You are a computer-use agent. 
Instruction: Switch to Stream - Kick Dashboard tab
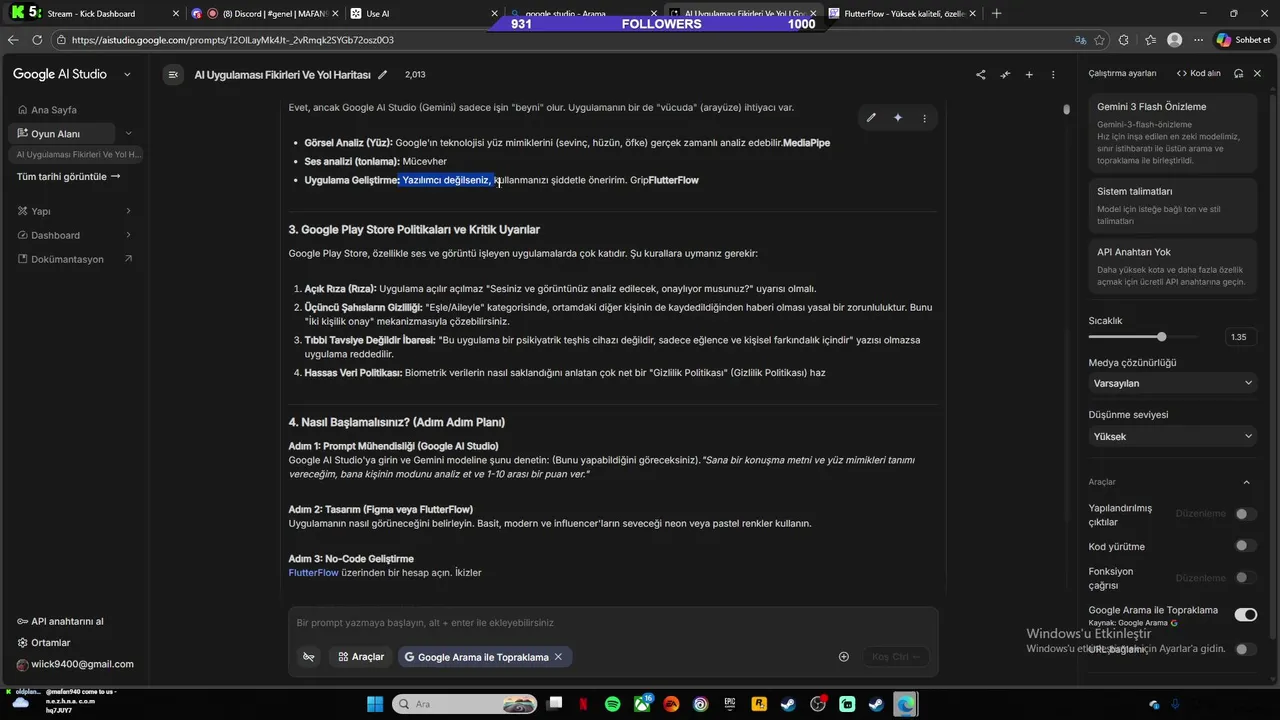tap(95, 14)
